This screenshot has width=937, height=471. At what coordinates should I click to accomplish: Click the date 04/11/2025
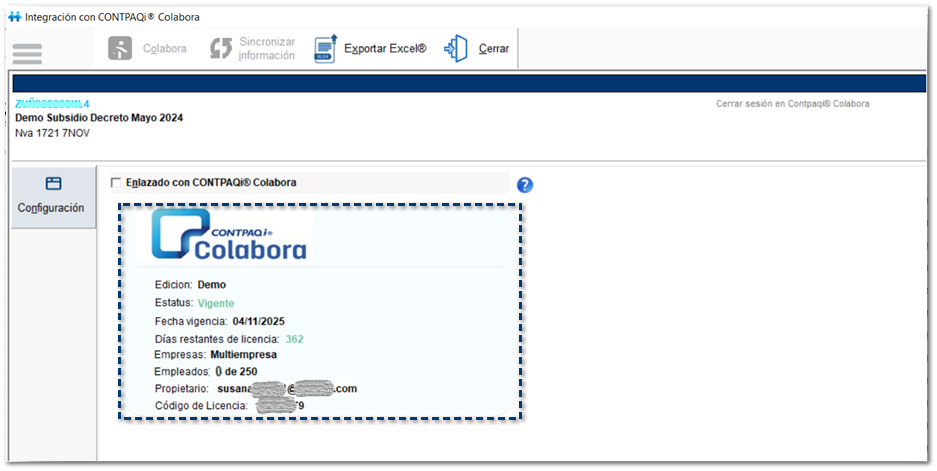(x=259, y=322)
